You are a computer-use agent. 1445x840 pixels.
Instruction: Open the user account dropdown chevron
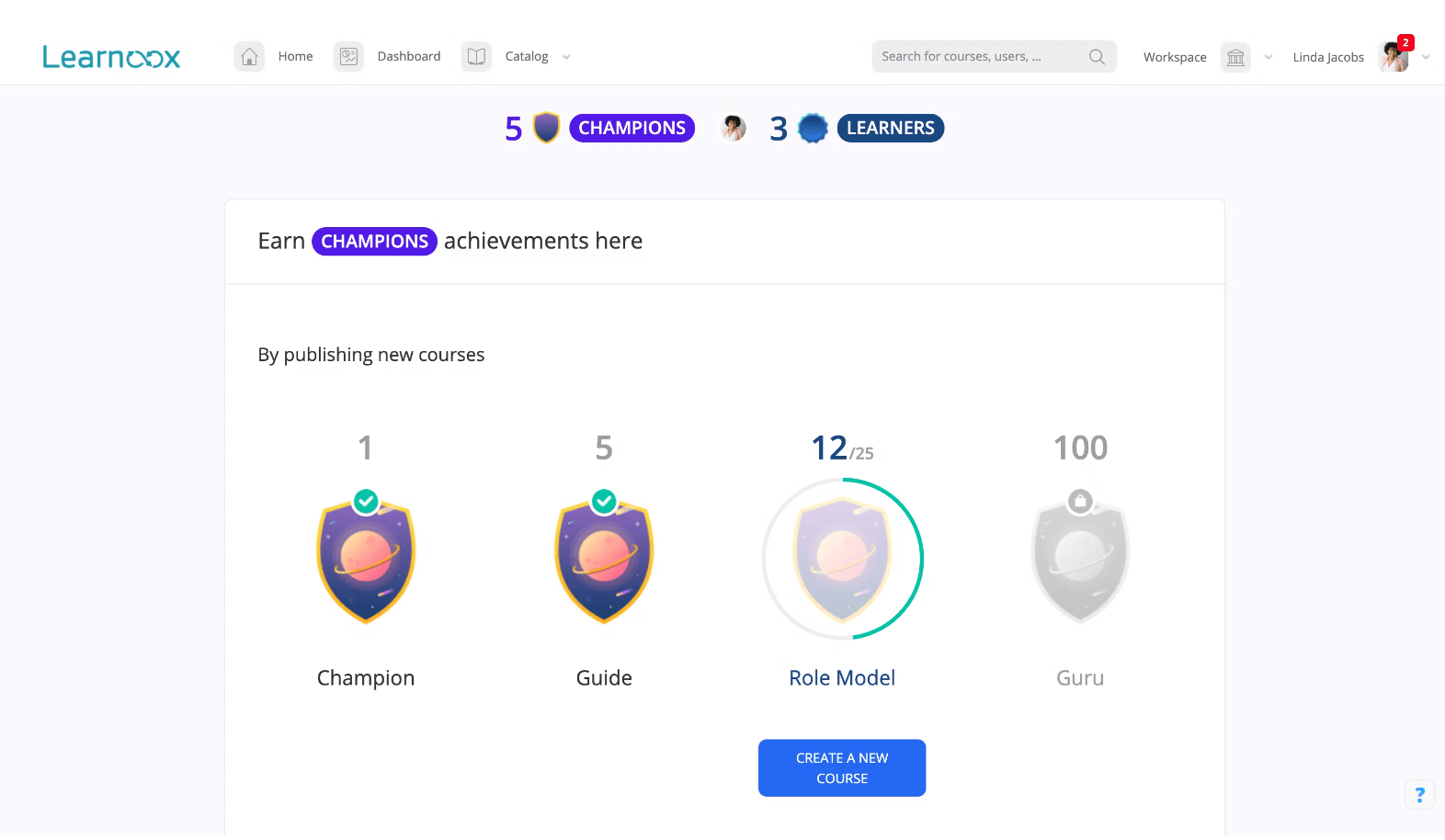click(x=1426, y=57)
